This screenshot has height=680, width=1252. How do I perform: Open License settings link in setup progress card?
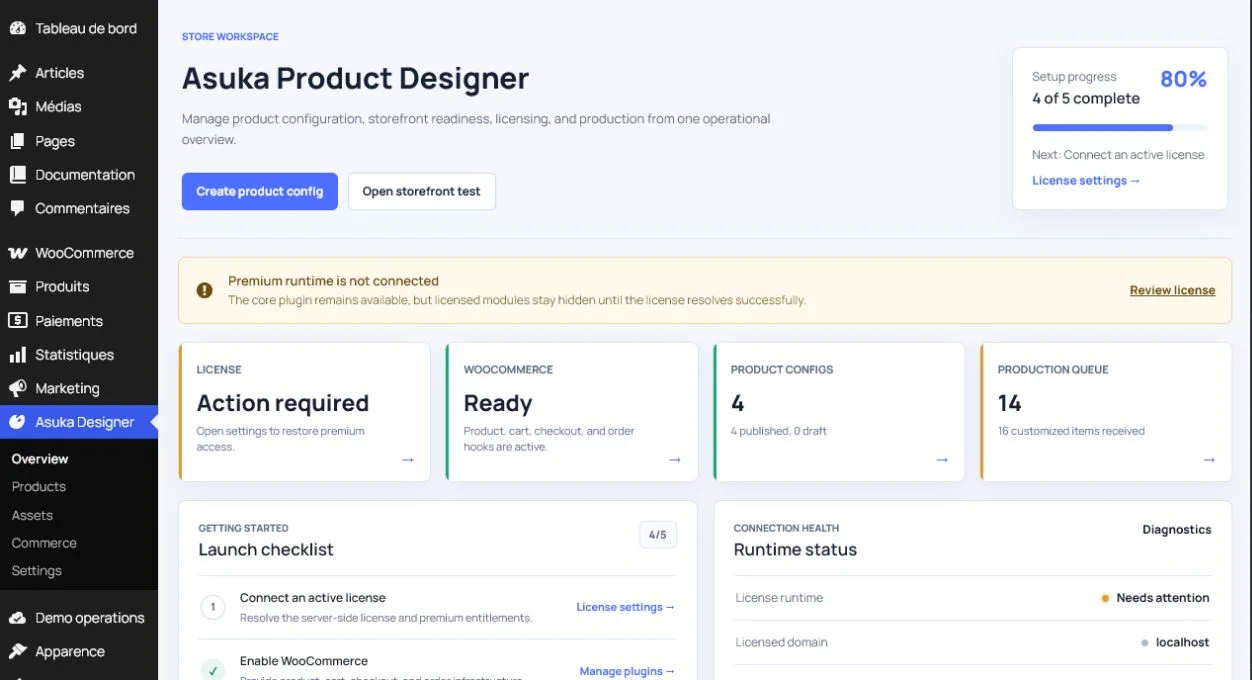[1086, 181]
